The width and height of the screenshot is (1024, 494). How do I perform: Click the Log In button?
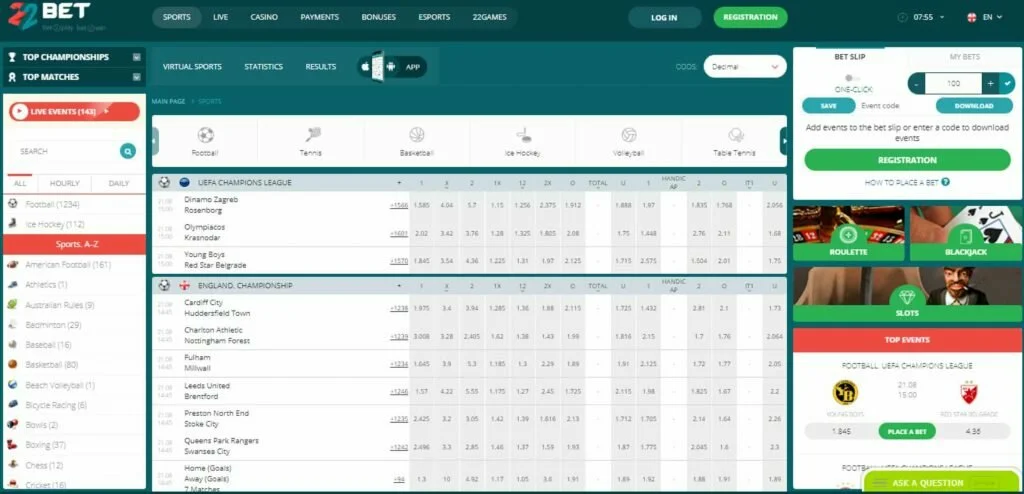(664, 17)
